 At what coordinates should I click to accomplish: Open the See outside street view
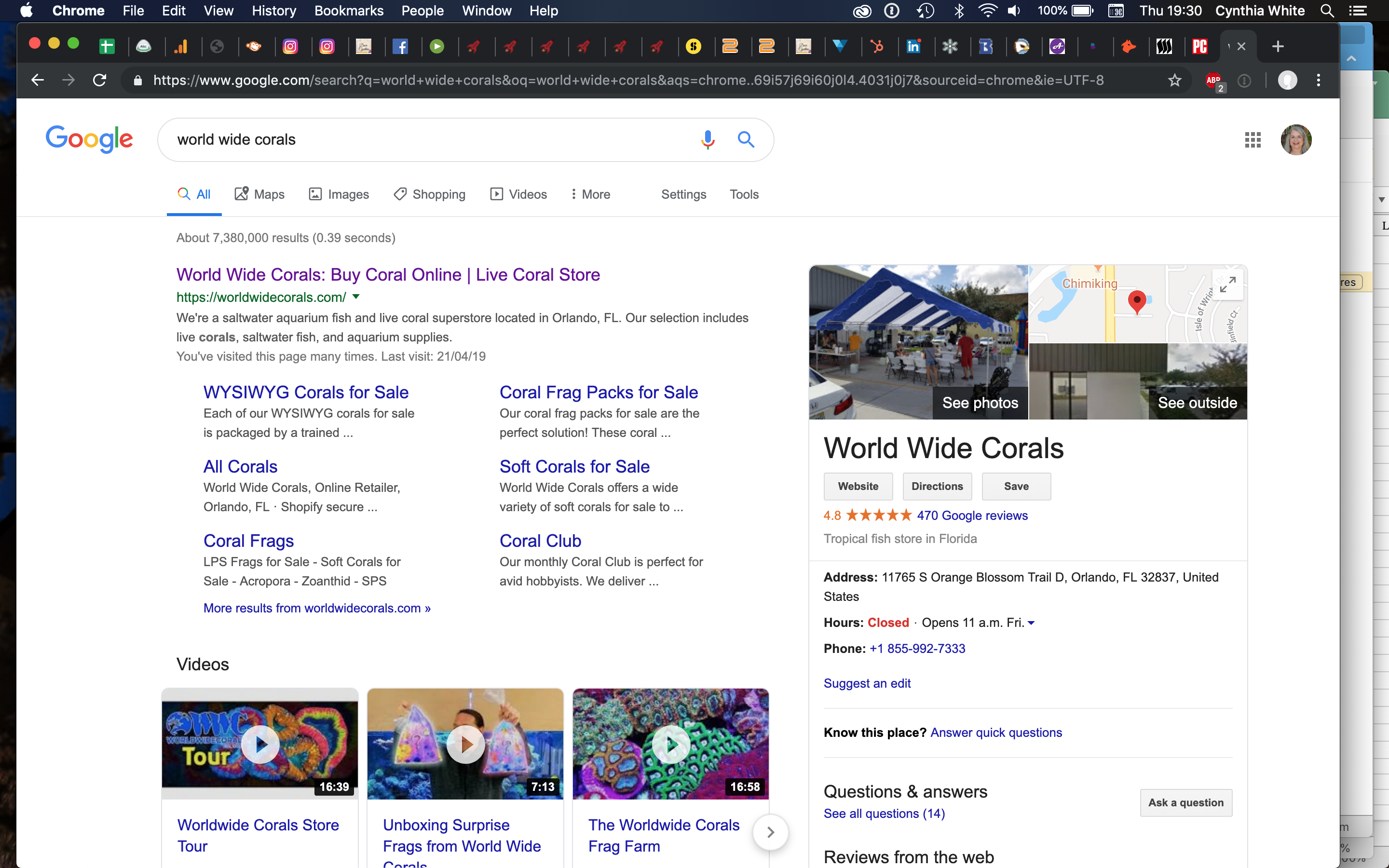1138,381
